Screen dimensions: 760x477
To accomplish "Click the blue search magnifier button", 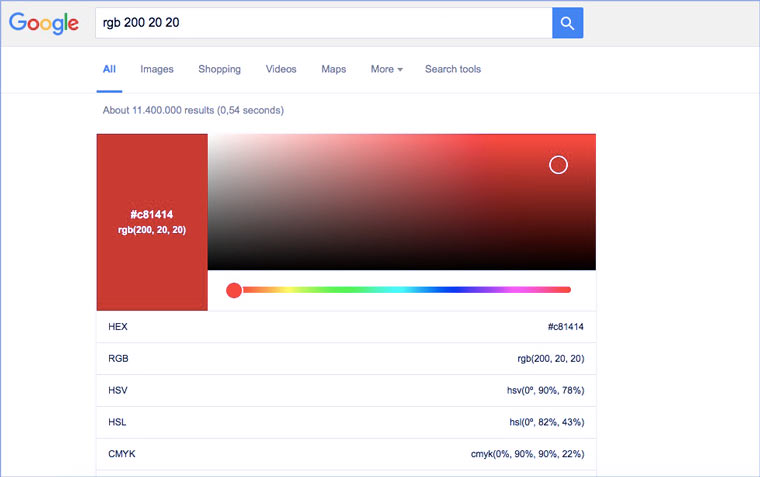I will [568, 23].
